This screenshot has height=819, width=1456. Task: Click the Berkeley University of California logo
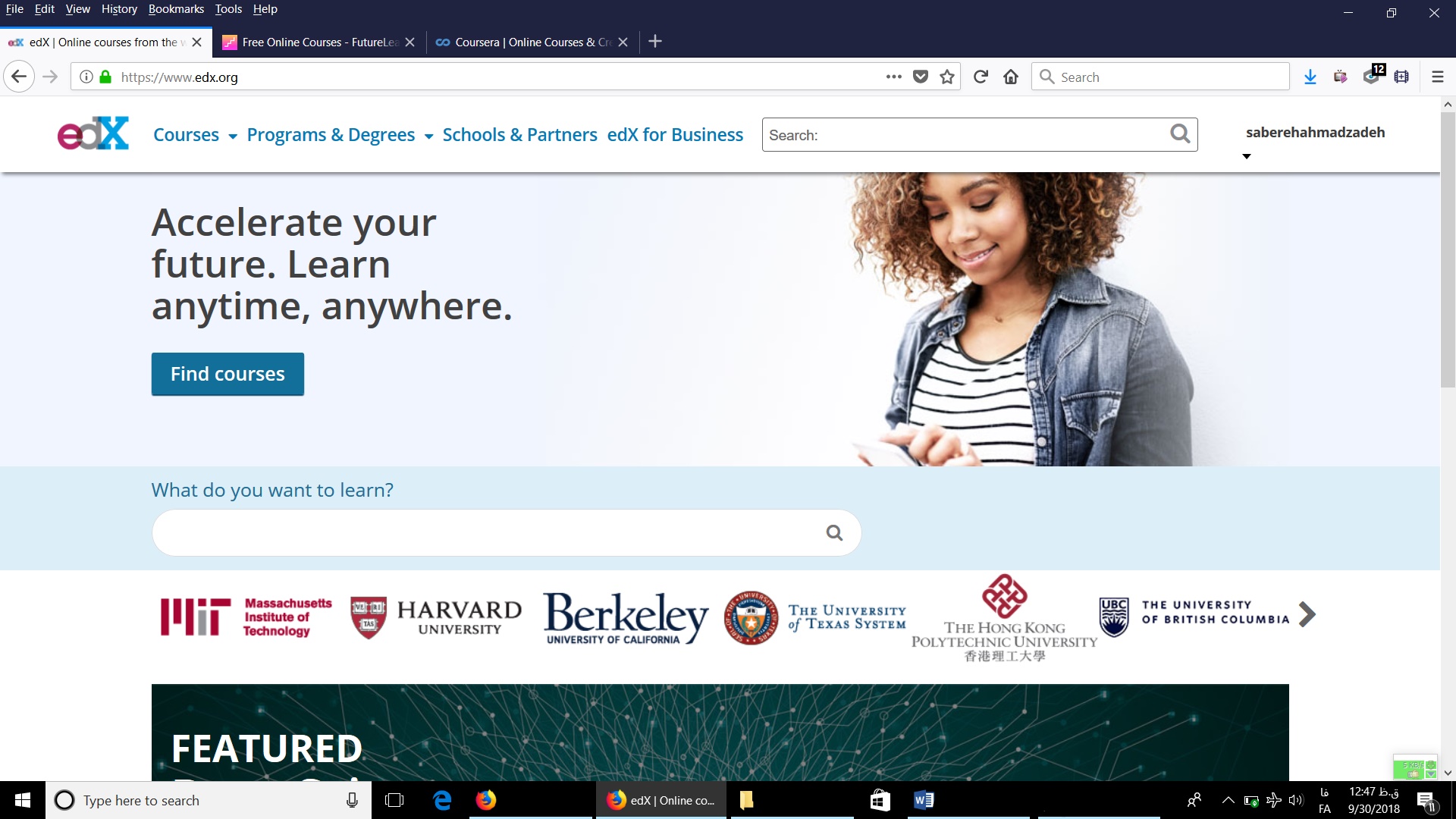click(x=626, y=618)
